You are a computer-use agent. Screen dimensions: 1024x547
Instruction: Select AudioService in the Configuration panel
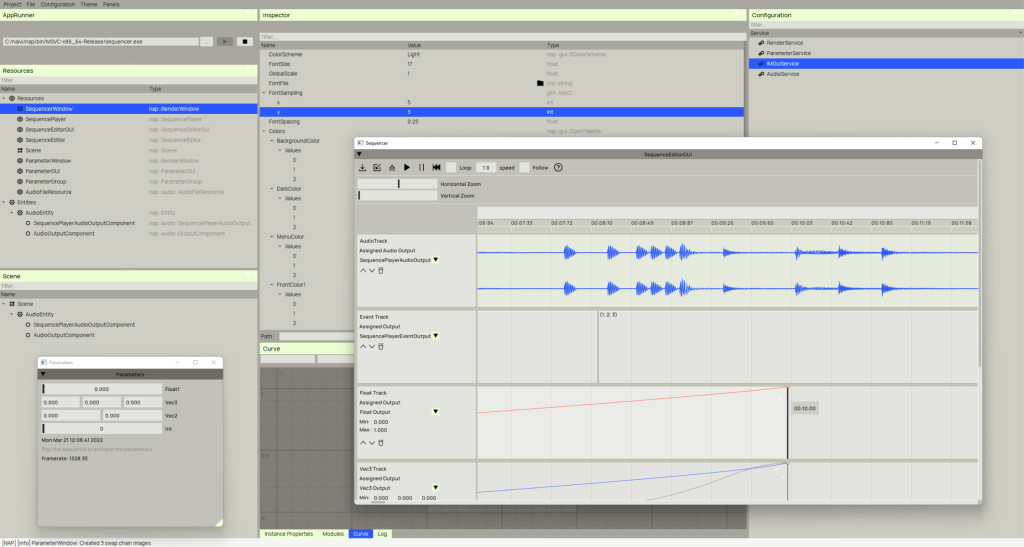click(x=782, y=74)
